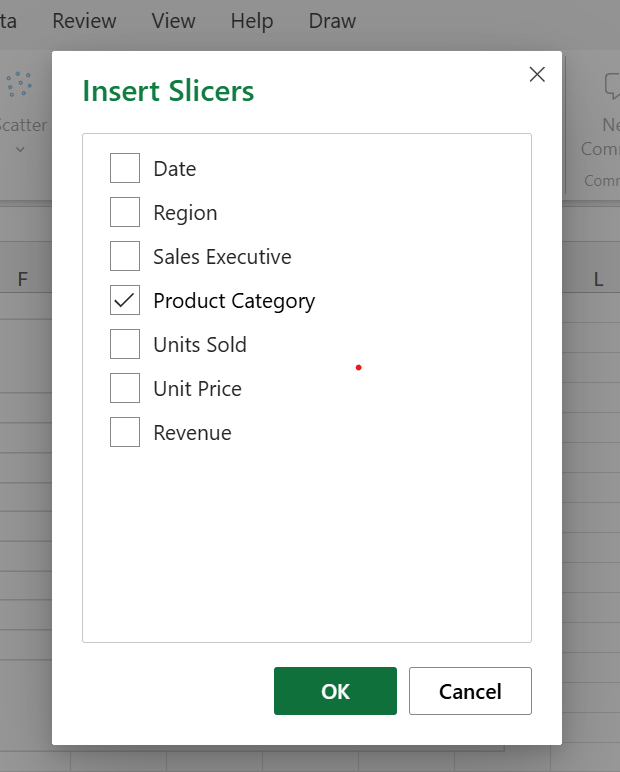The image size is (620, 772).
Task: Go to the Draw tab
Action: (332, 21)
